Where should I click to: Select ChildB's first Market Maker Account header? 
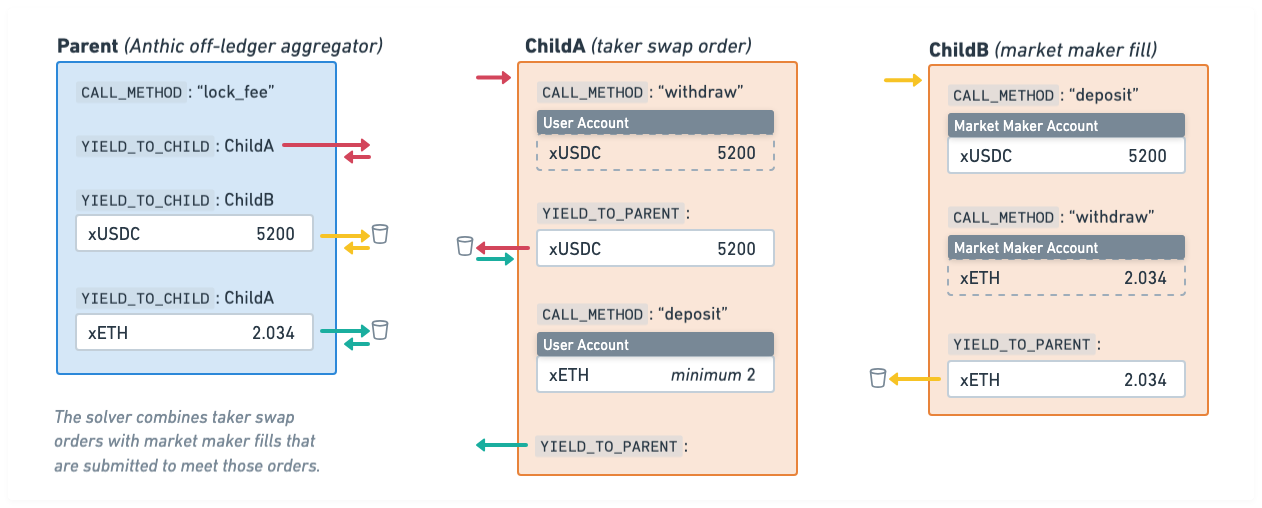[1066, 126]
